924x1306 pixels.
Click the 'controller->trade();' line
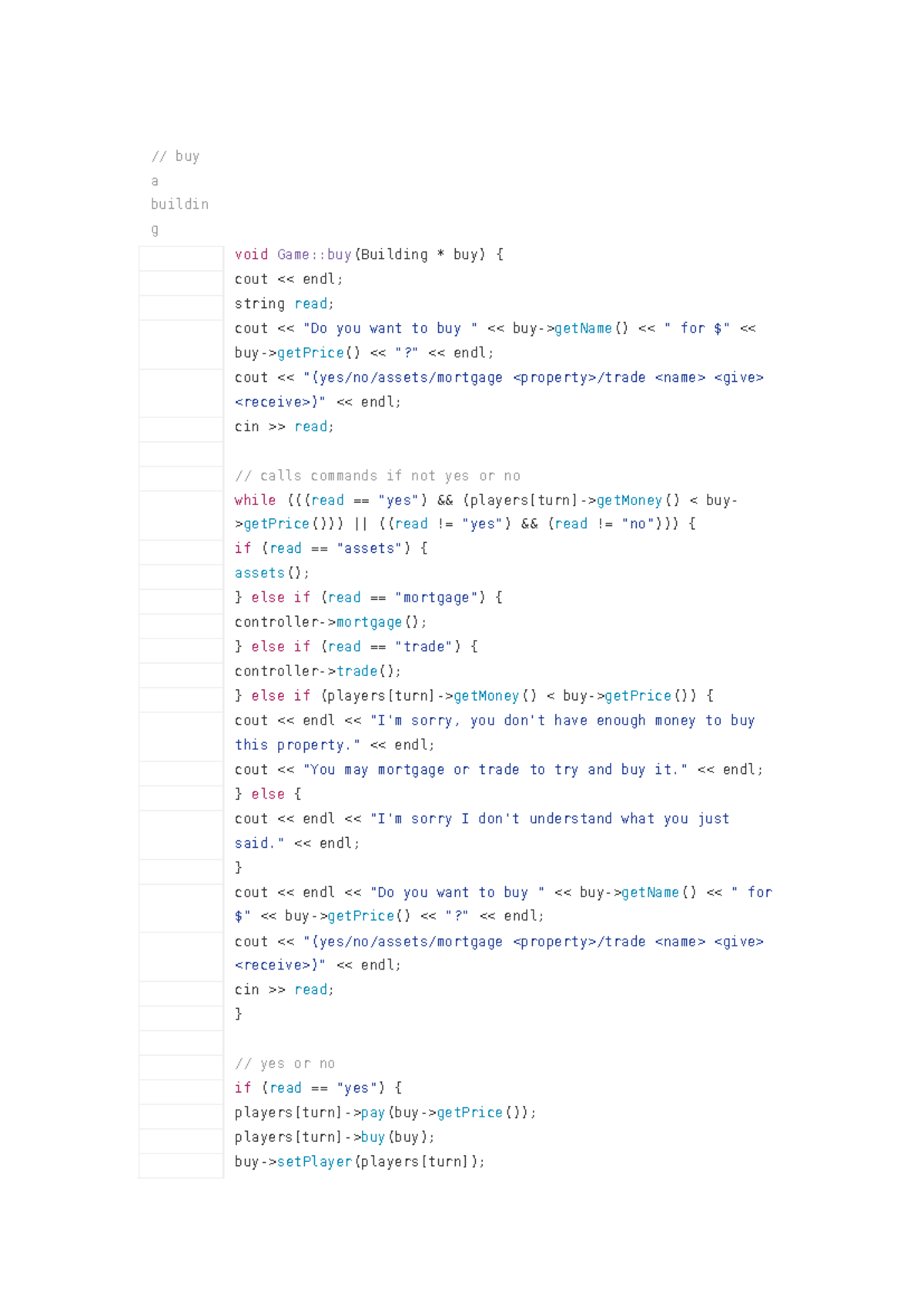[318, 671]
